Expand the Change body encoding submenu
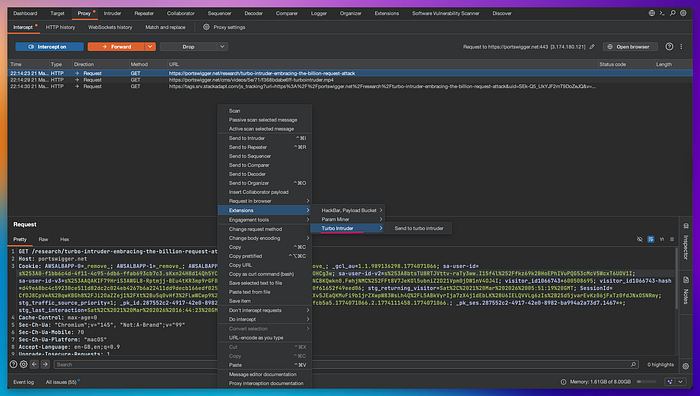The height and width of the screenshot is (396, 700). tap(265, 238)
